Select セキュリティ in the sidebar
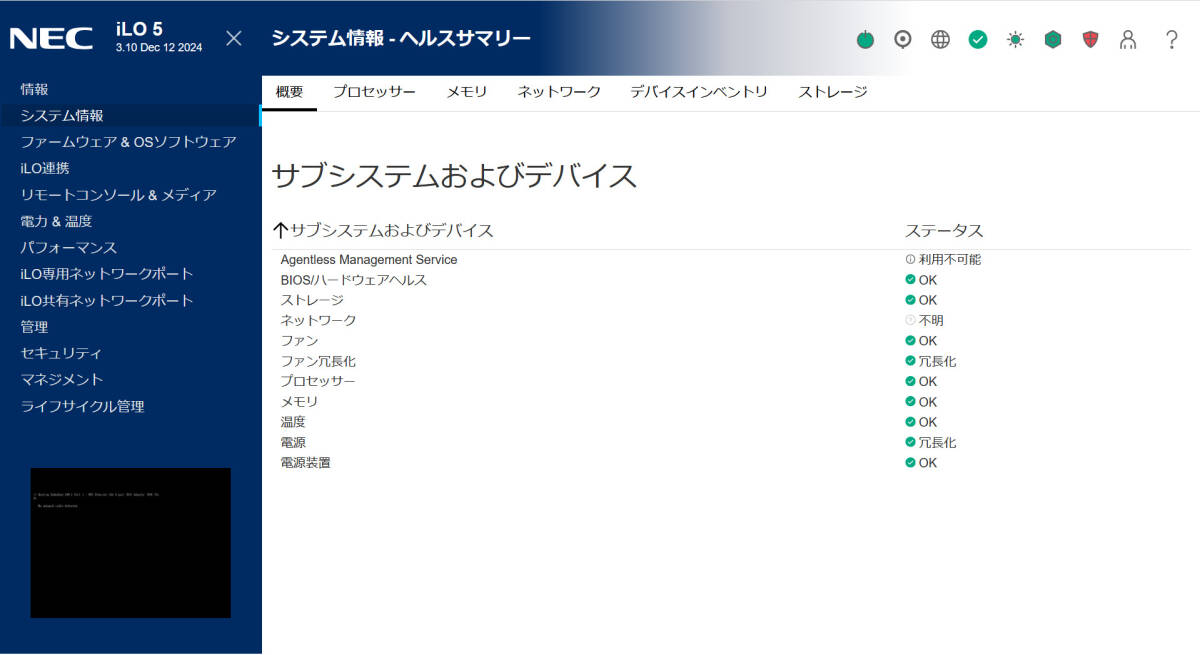This screenshot has height=655, width=1200. pyautogui.click(x=61, y=353)
